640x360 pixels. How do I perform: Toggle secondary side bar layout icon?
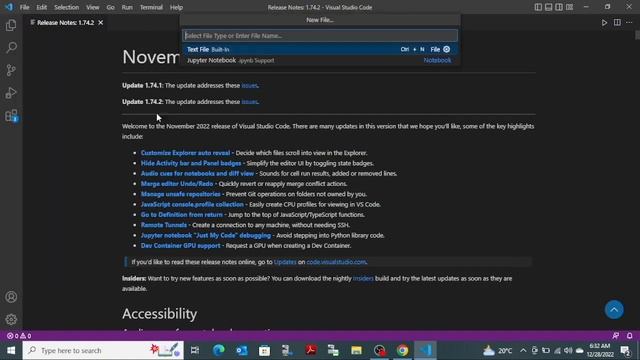pos(559,7)
